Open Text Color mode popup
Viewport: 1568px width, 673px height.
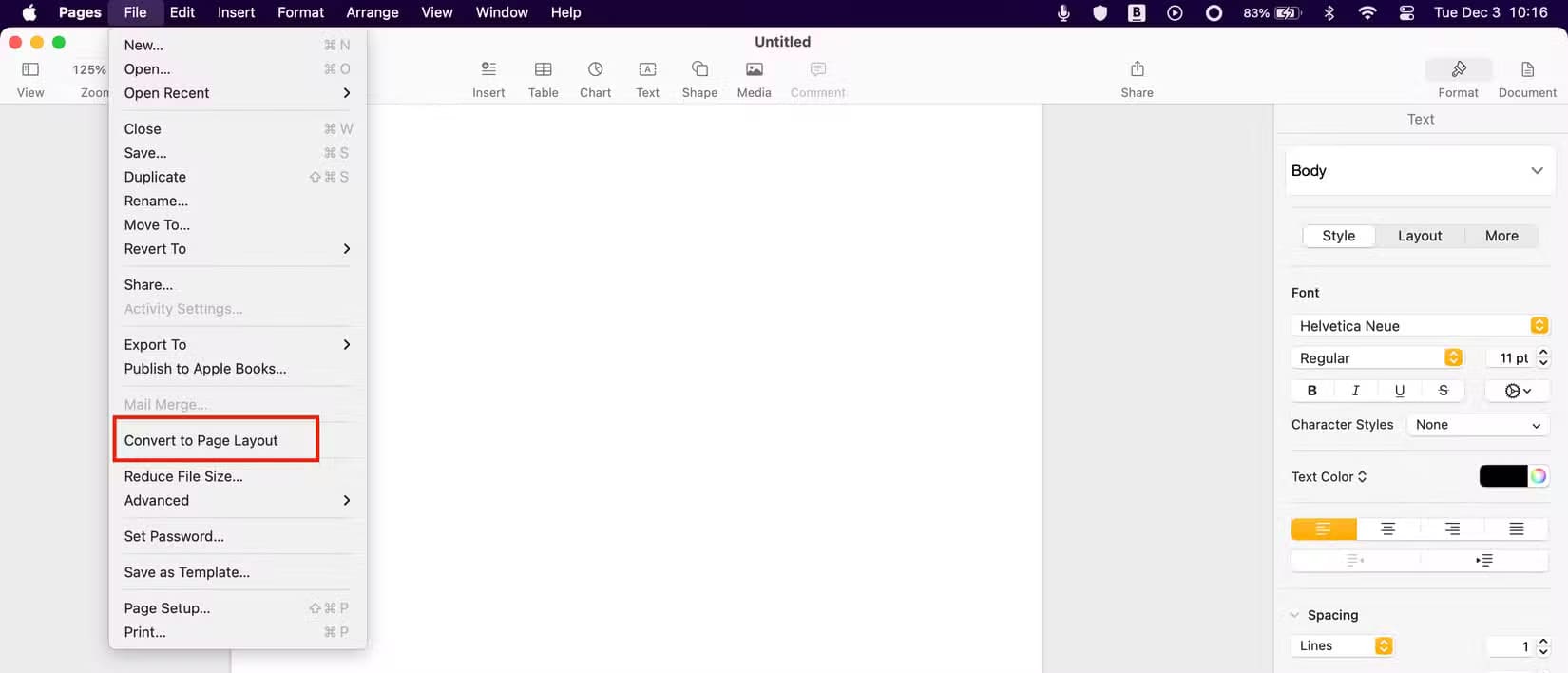1329,477
